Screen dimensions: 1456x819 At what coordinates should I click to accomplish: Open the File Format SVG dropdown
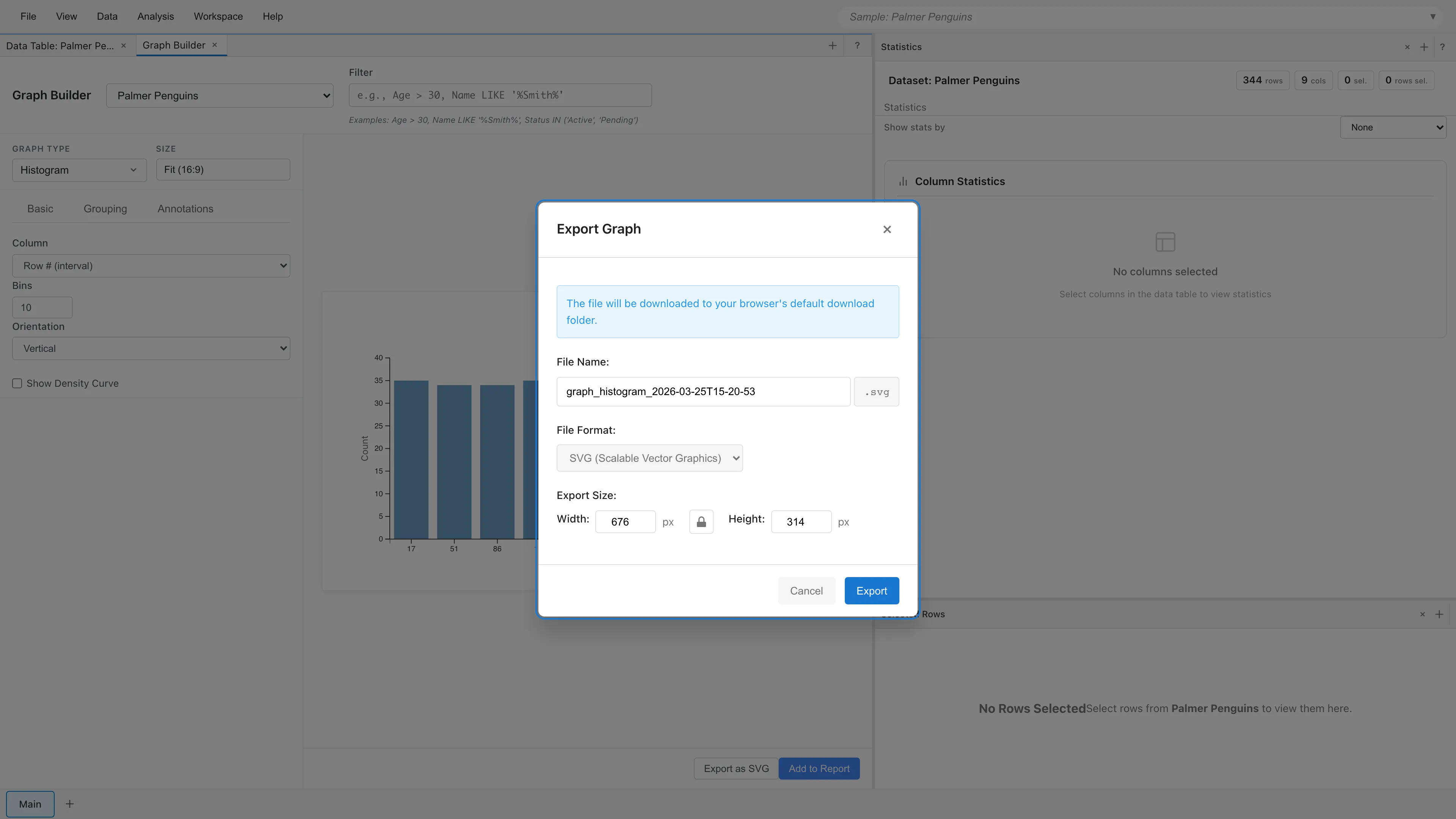click(650, 458)
